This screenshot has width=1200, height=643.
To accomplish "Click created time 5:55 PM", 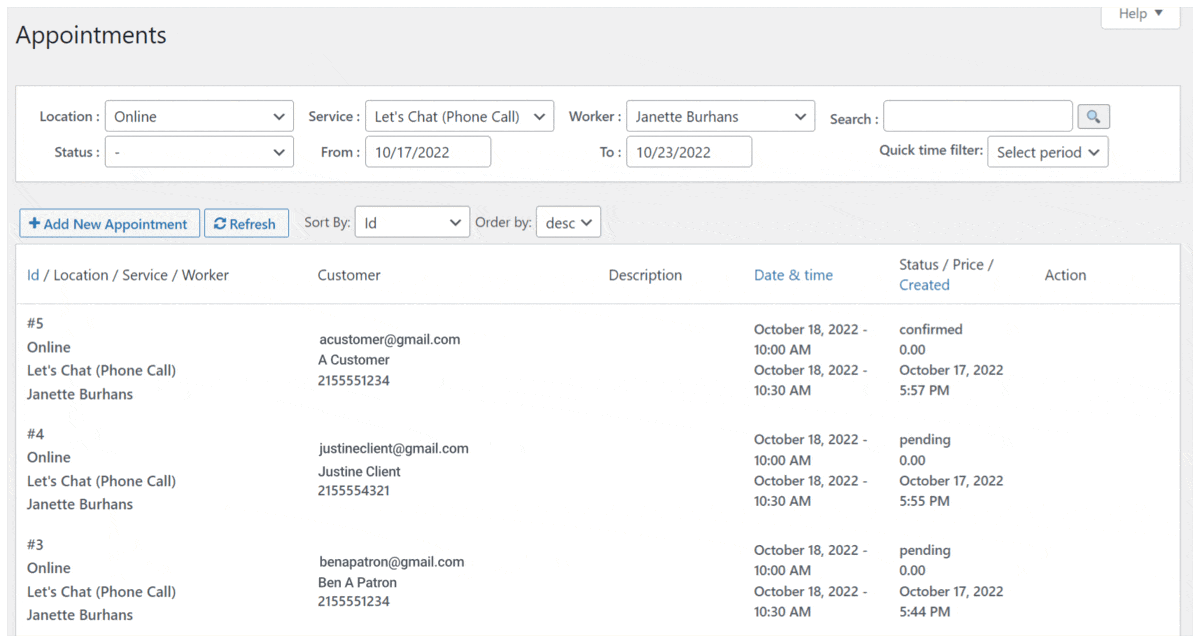I will coord(924,501).
